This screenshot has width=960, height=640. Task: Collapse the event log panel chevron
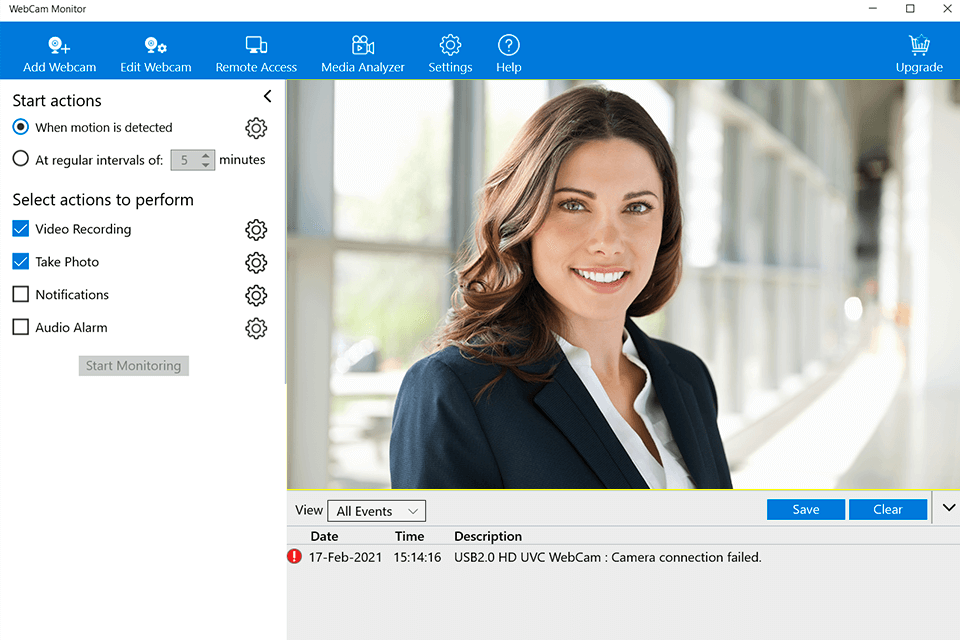click(x=948, y=507)
